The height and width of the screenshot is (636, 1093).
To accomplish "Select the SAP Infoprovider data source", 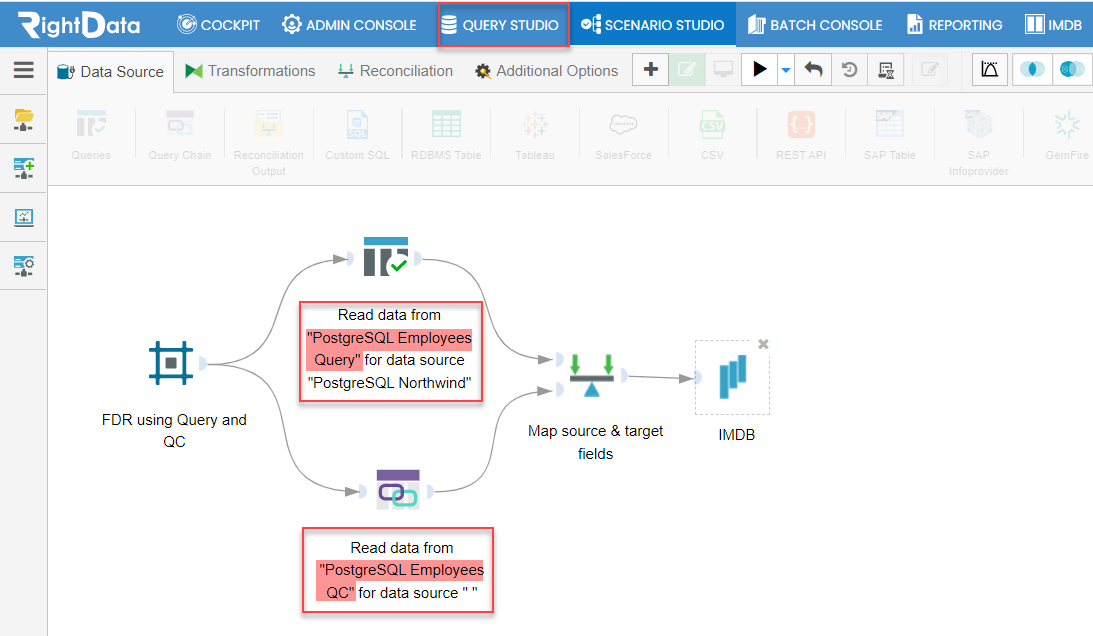I will (978, 143).
